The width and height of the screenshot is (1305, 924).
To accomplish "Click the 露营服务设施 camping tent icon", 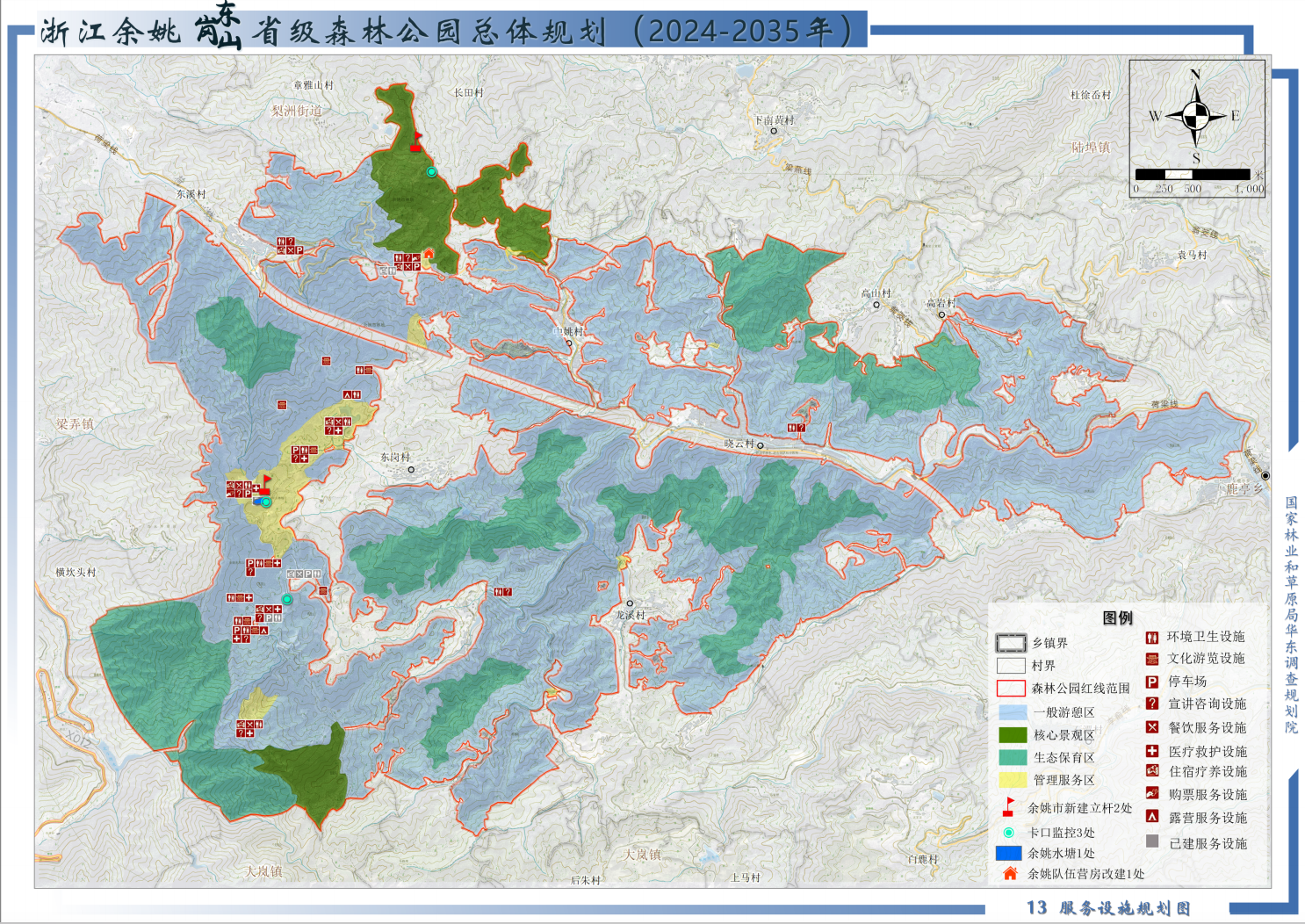I will [1152, 817].
